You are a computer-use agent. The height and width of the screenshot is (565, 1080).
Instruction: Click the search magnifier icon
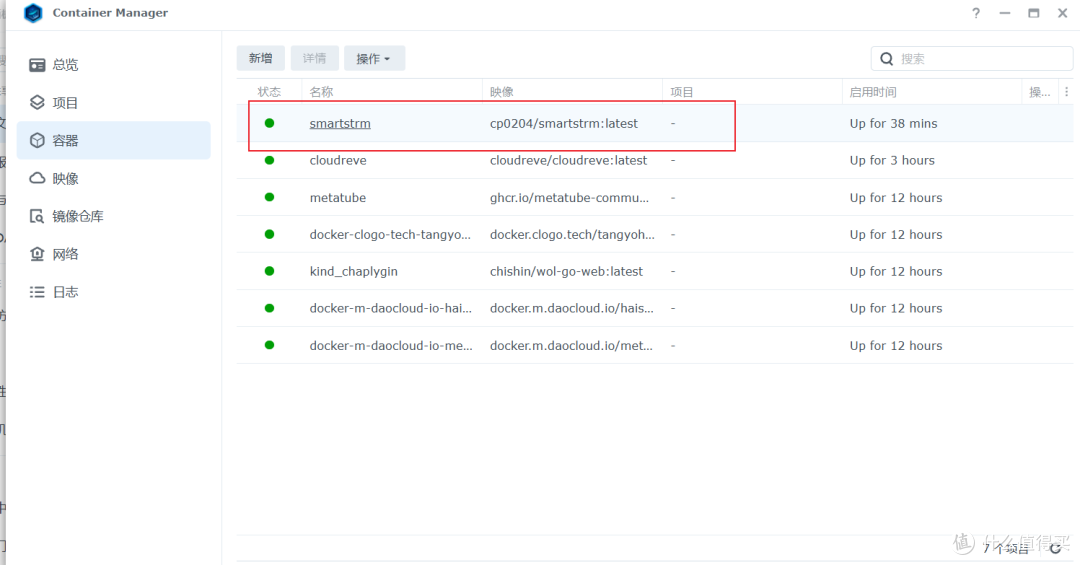886,59
